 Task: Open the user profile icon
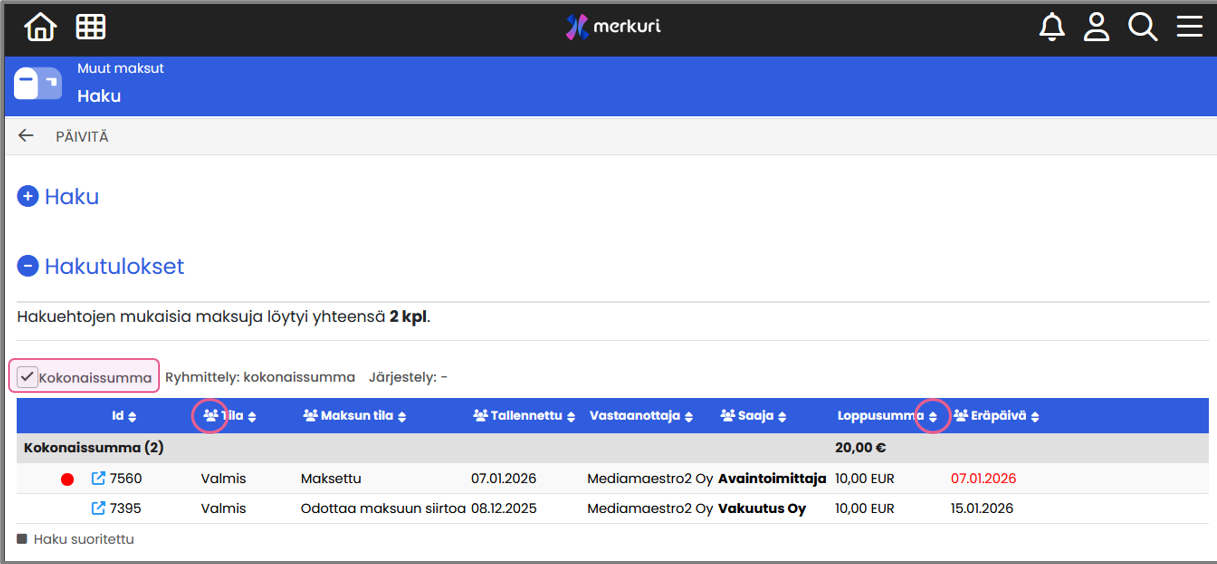1097,27
